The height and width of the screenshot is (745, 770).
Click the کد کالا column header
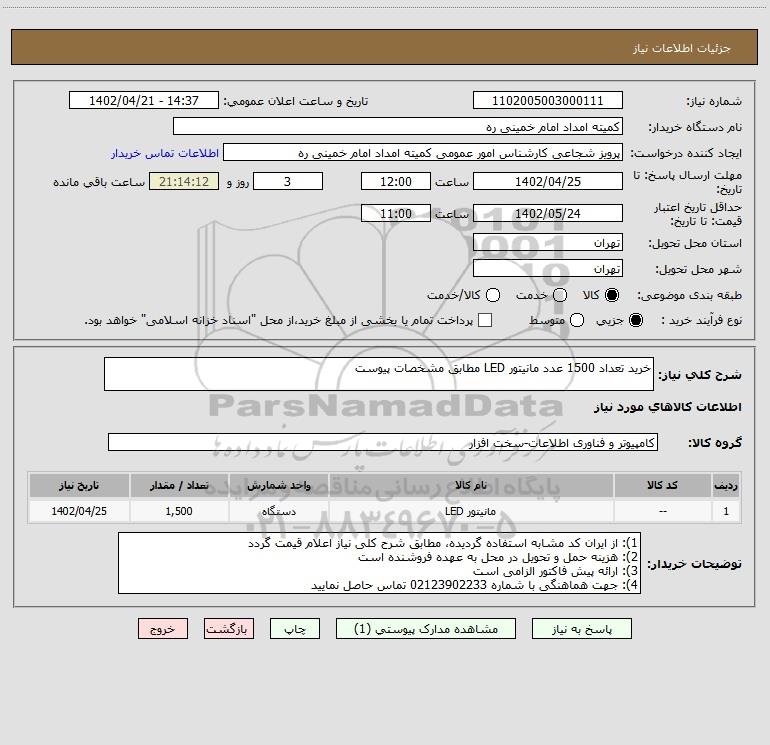point(662,486)
